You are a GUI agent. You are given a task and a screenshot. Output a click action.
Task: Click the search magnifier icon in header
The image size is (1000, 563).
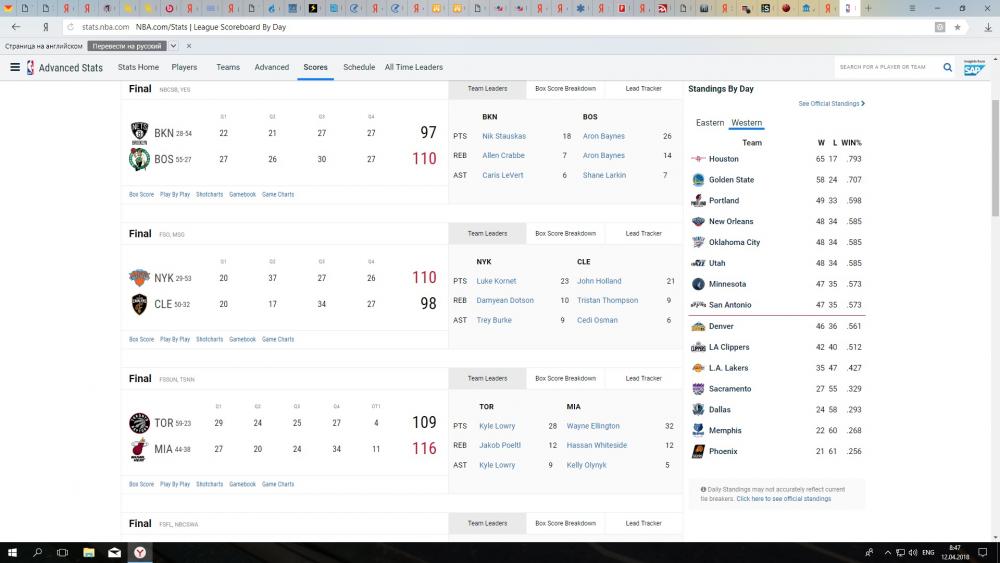(x=946, y=67)
